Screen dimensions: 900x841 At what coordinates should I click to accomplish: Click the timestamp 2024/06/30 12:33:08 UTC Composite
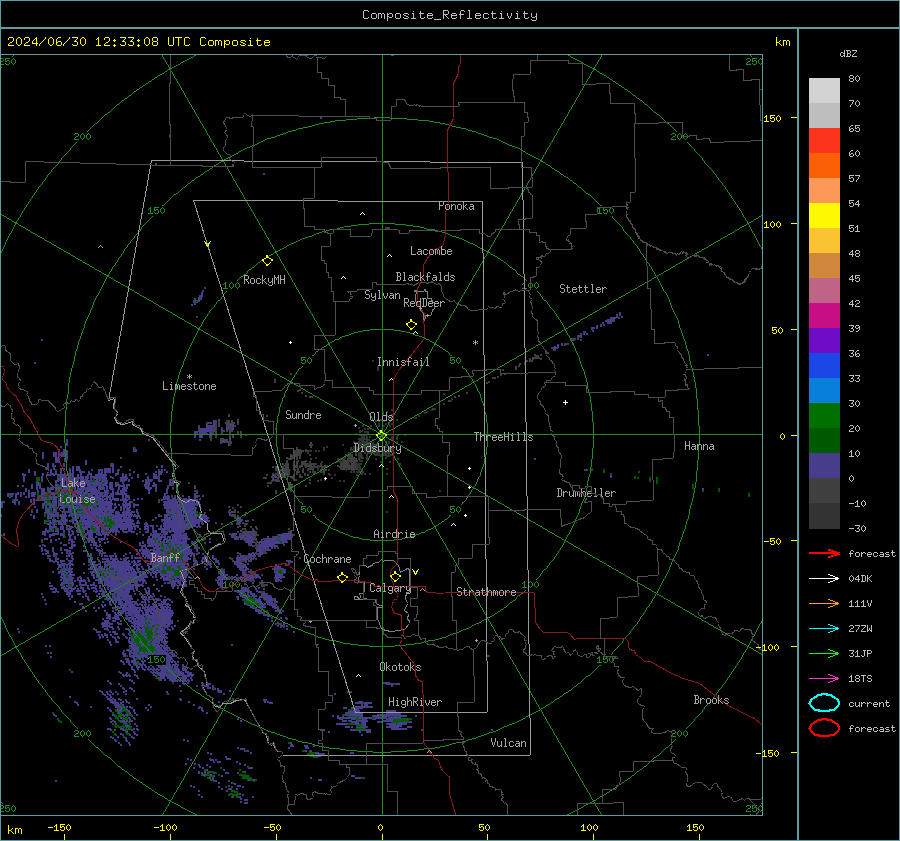click(138, 42)
